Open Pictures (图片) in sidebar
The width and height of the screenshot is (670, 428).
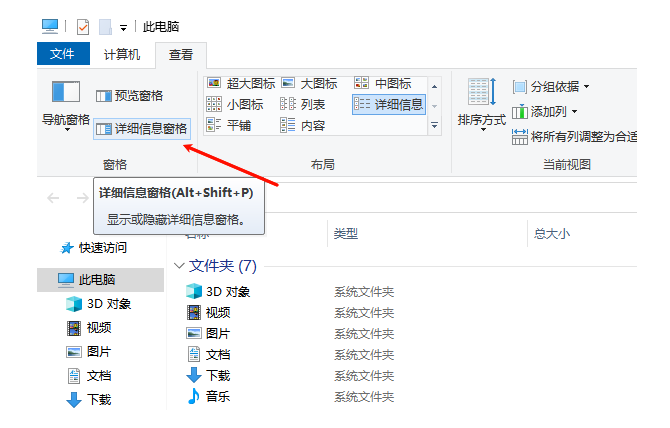coord(89,352)
